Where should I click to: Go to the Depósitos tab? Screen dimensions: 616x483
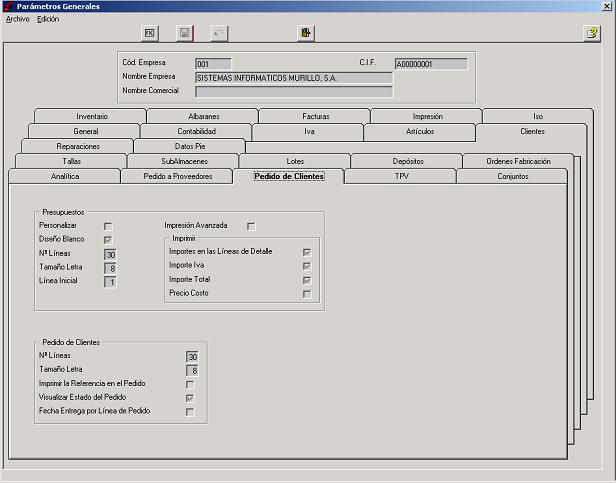coord(408,161)
